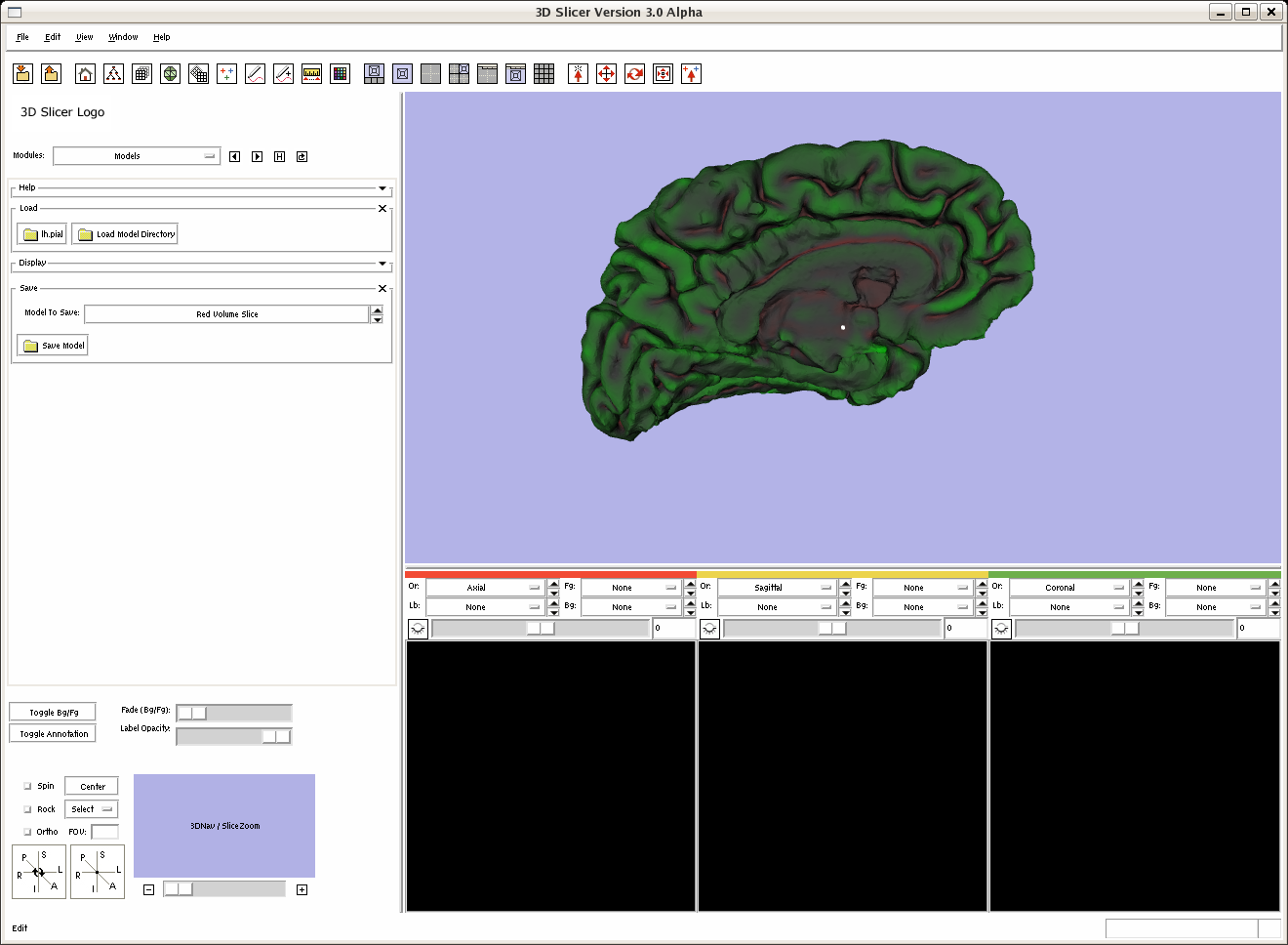Open the Modules dropdown showing Models
Image resolution: width=1288 pixels, height=945 pixels.
tap(137, 156)
